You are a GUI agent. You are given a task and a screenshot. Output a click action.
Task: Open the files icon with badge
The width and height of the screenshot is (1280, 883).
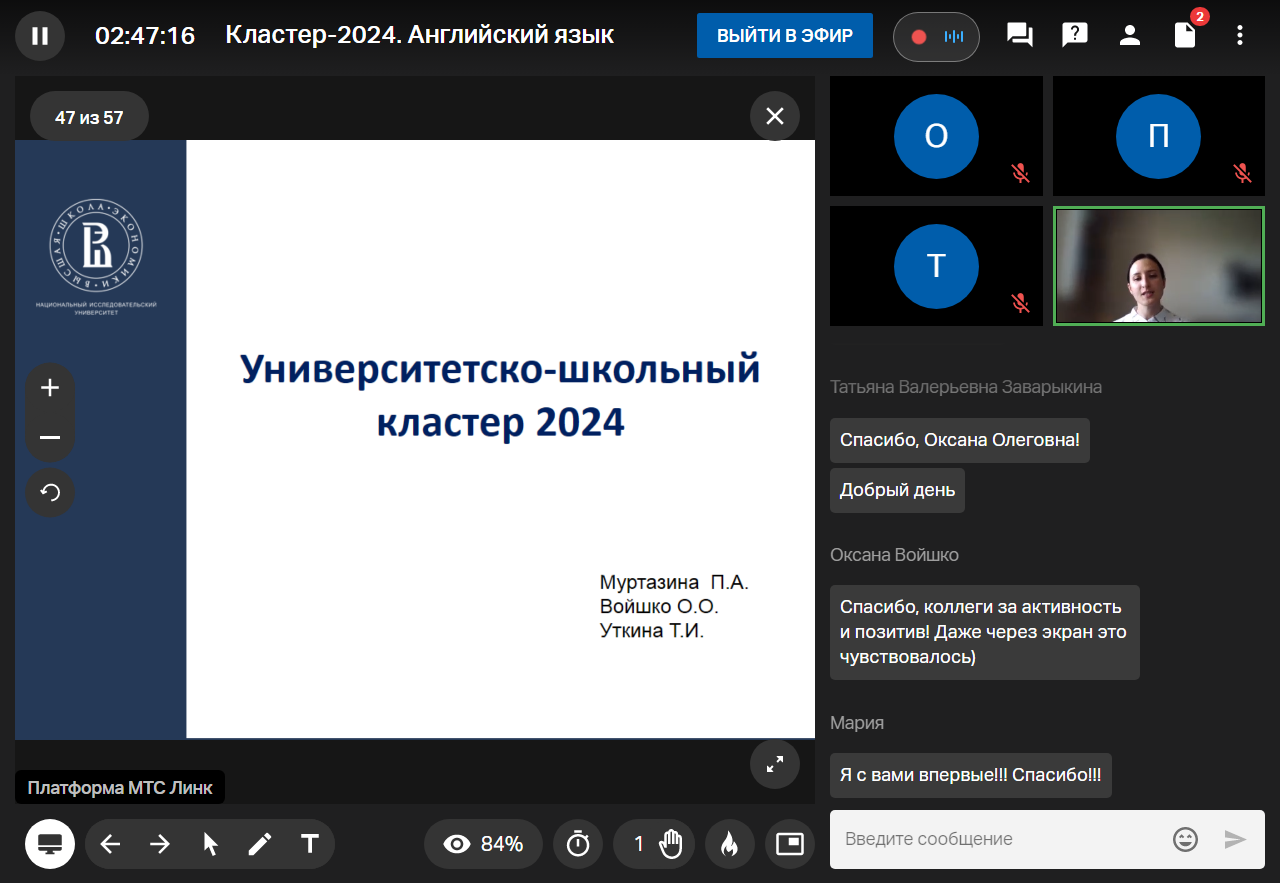[x=1185, y=36]
